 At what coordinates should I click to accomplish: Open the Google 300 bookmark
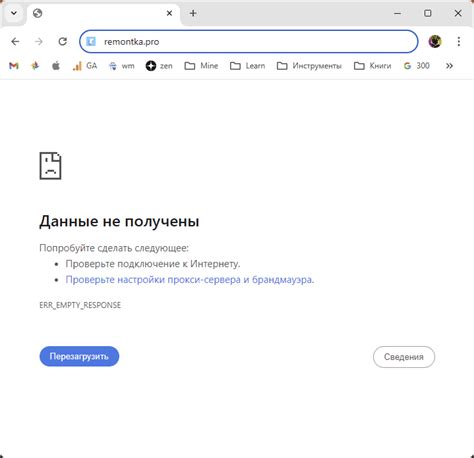click(x=416, y=66)
